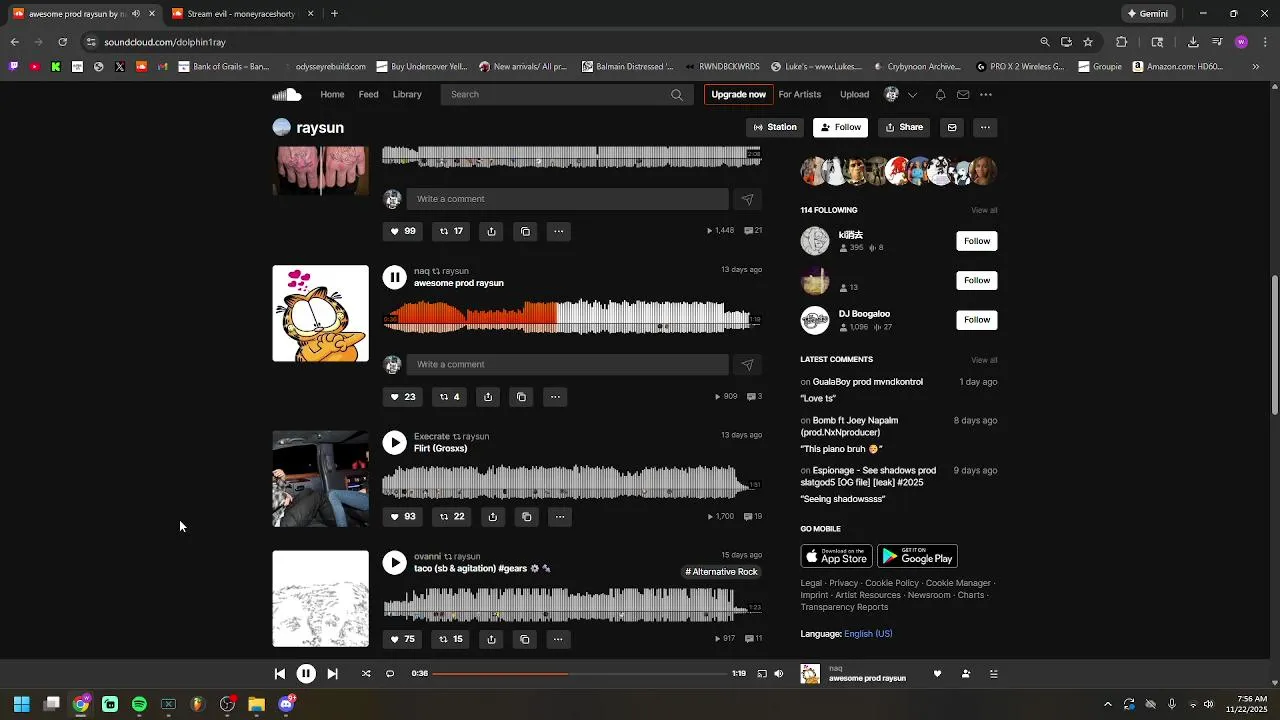Image resolution: width=1280 pixels, height=720 pixels.
Task: Share the awesome prod raysun track
Action: [x=488, y=397]
